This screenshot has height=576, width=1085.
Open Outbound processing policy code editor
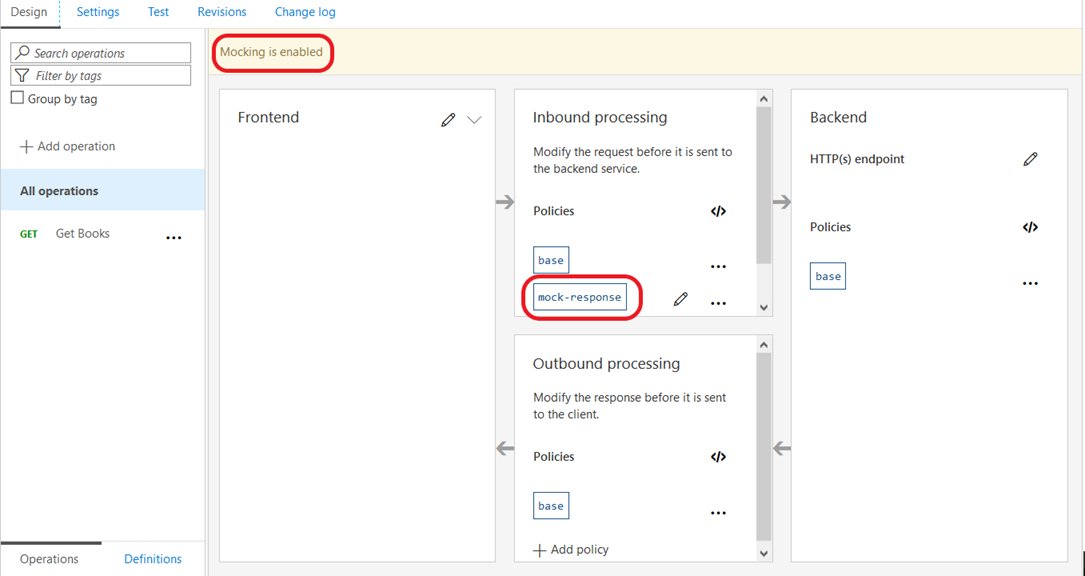718,457
